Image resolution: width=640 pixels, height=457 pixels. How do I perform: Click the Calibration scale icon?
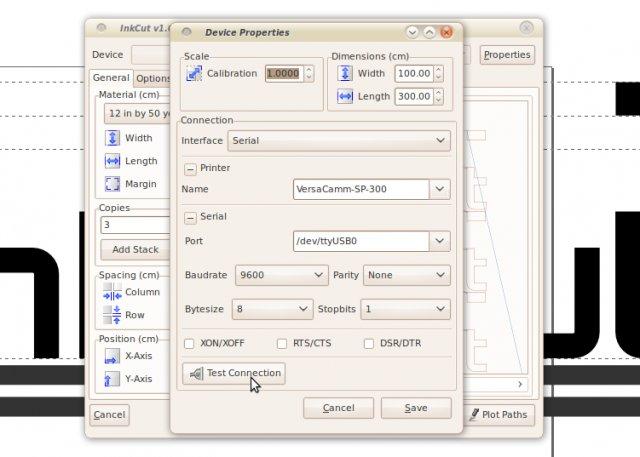[193, 73]
